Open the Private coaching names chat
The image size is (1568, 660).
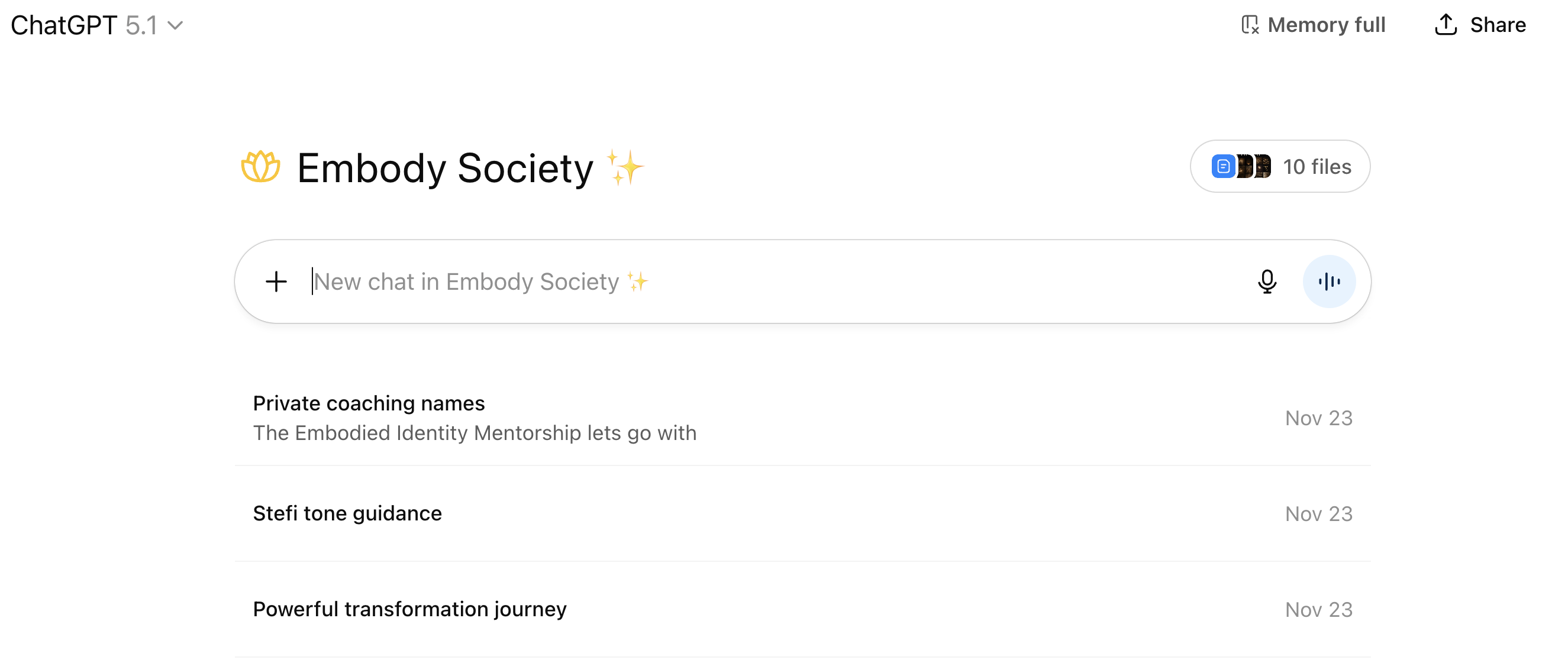tap(369, 403)
